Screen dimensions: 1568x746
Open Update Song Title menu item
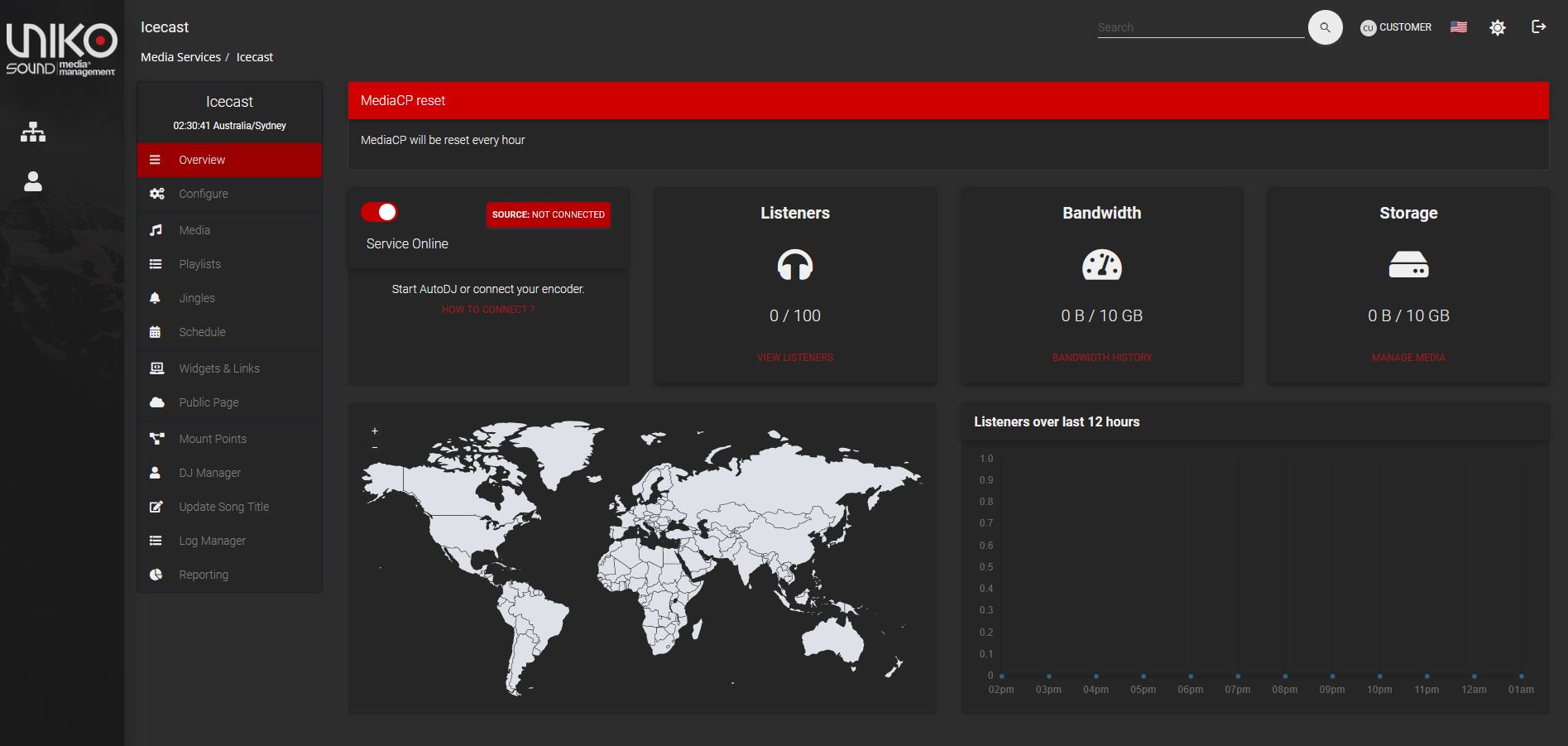click(229, 507)
